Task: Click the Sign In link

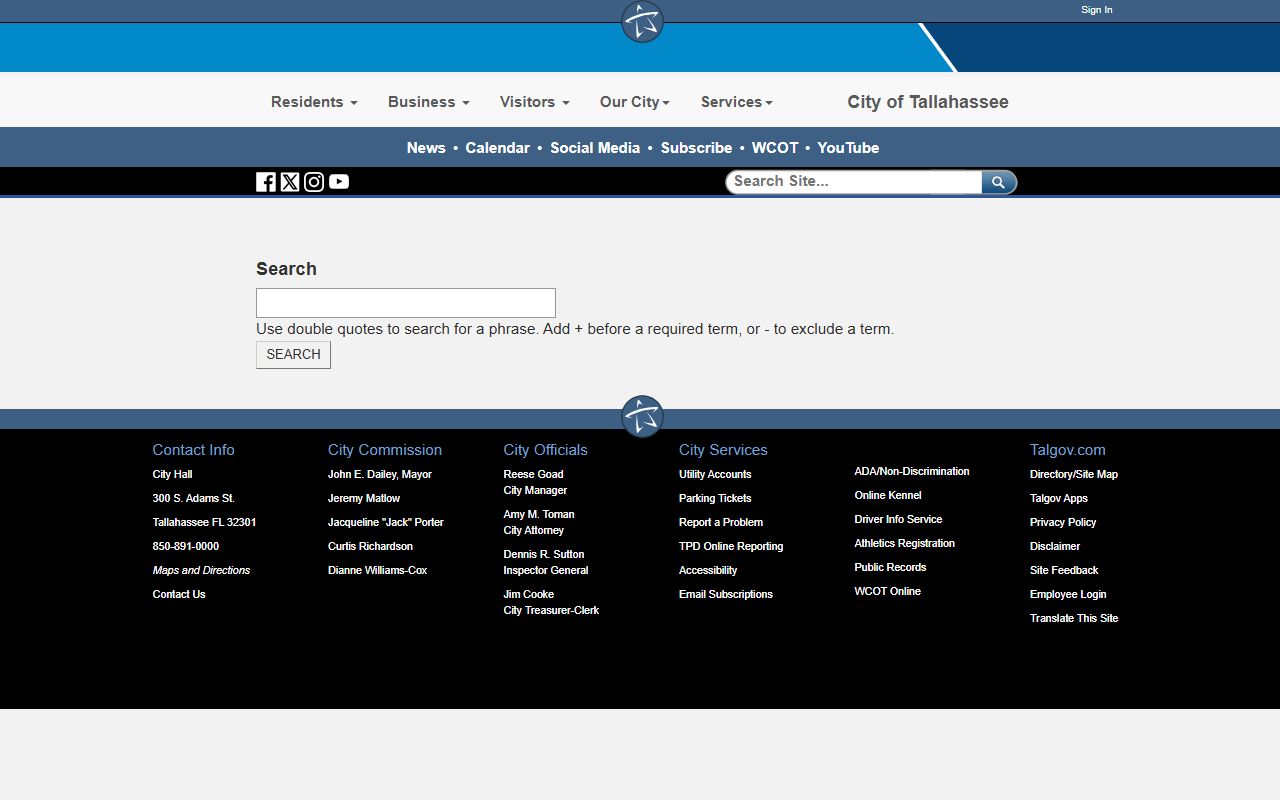Action: (x=1096, y=10)
